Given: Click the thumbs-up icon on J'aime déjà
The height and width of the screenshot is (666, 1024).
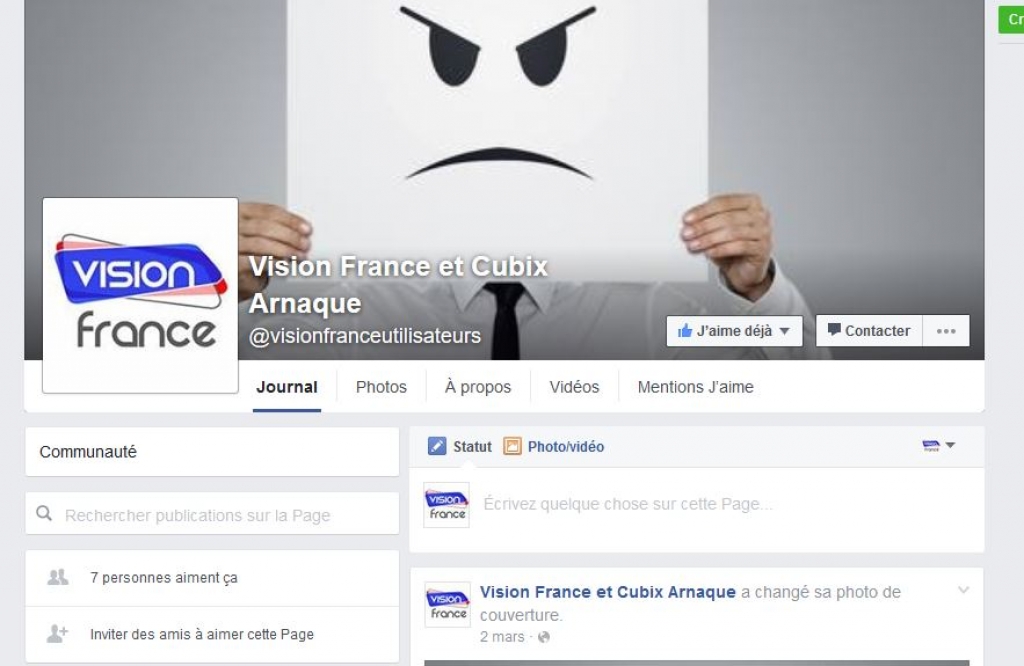Looking at the screenshot, I should coord(684,331).
